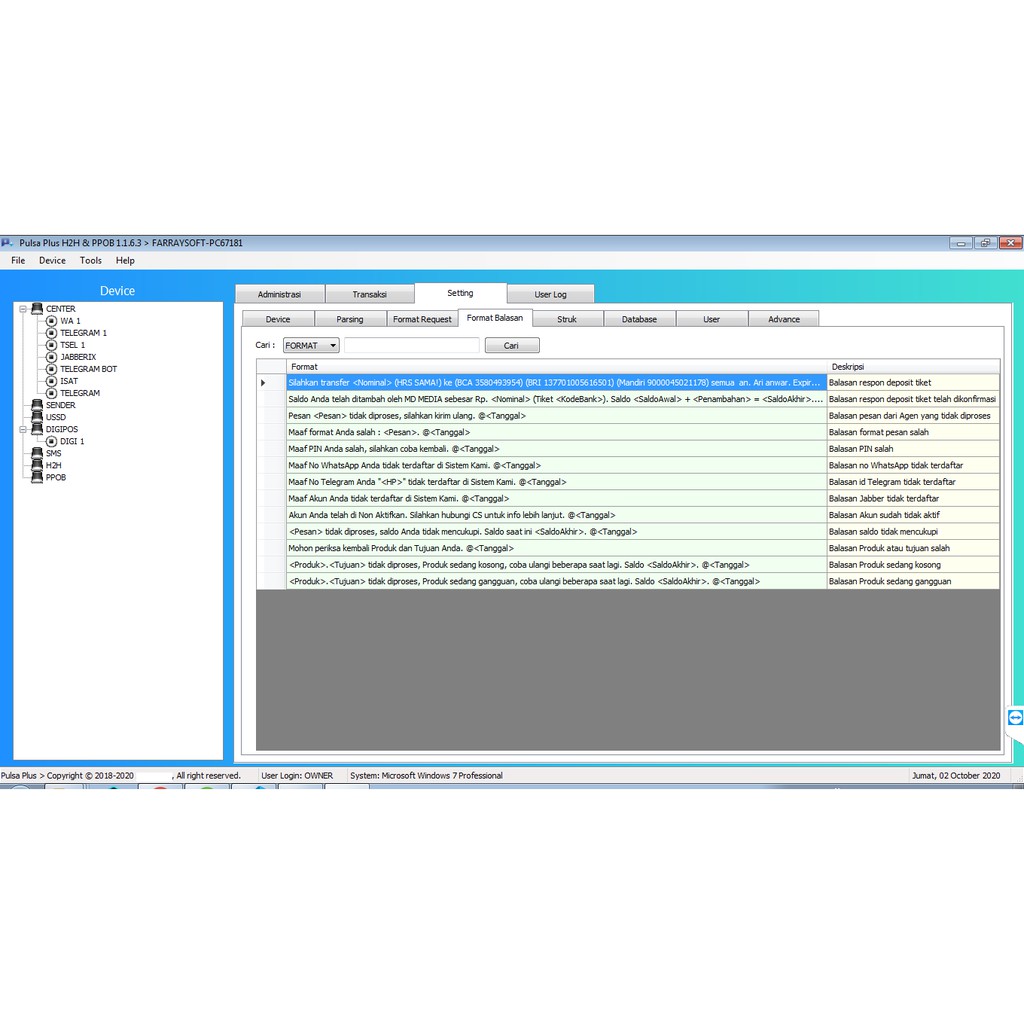Switch to the Transaksi tab
Screen dimensions: 1024x1024
[x=370, y=294]
